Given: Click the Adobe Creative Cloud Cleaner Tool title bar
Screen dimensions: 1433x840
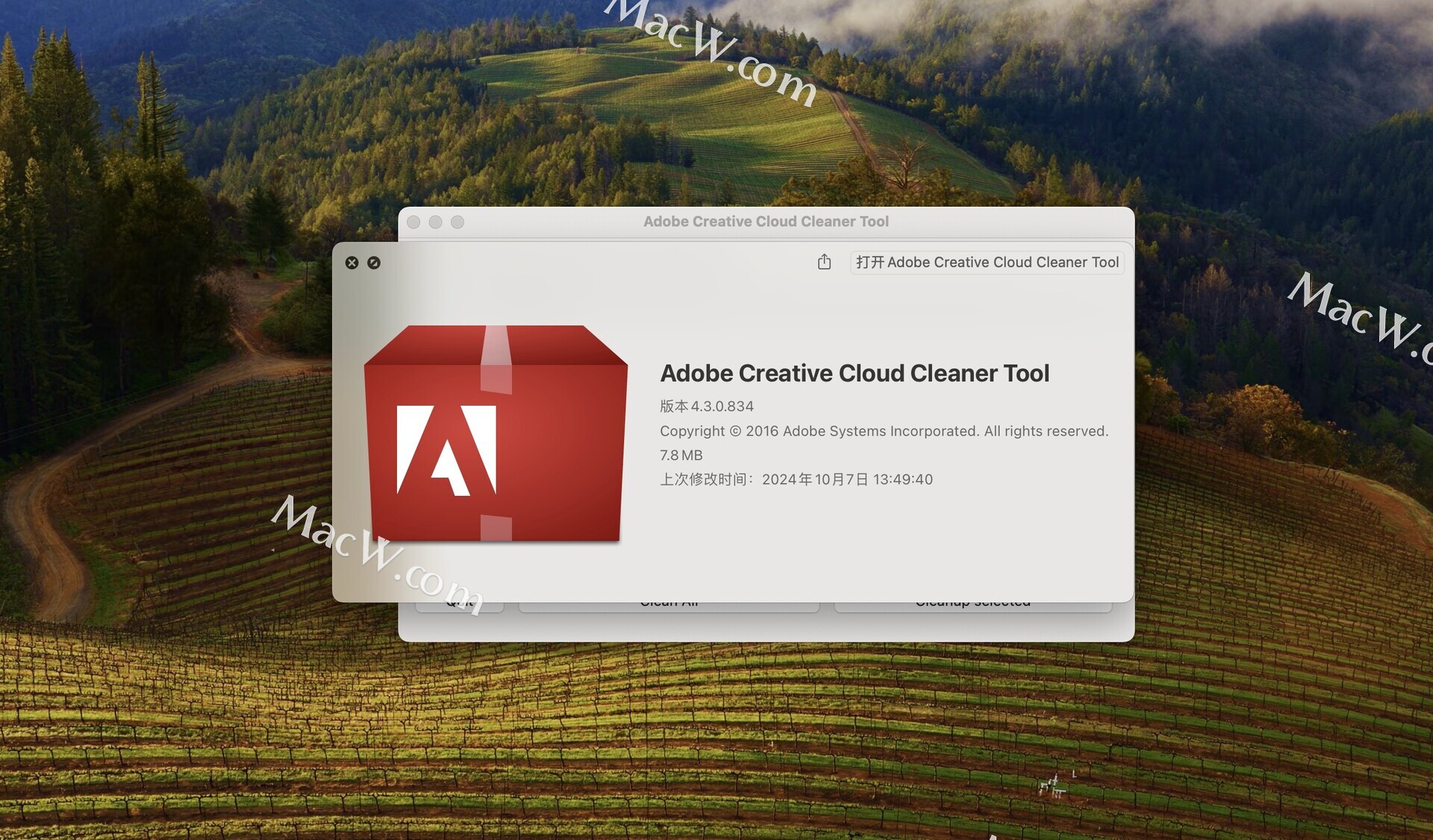Looking at the screenshot, I should pos(766,222).
